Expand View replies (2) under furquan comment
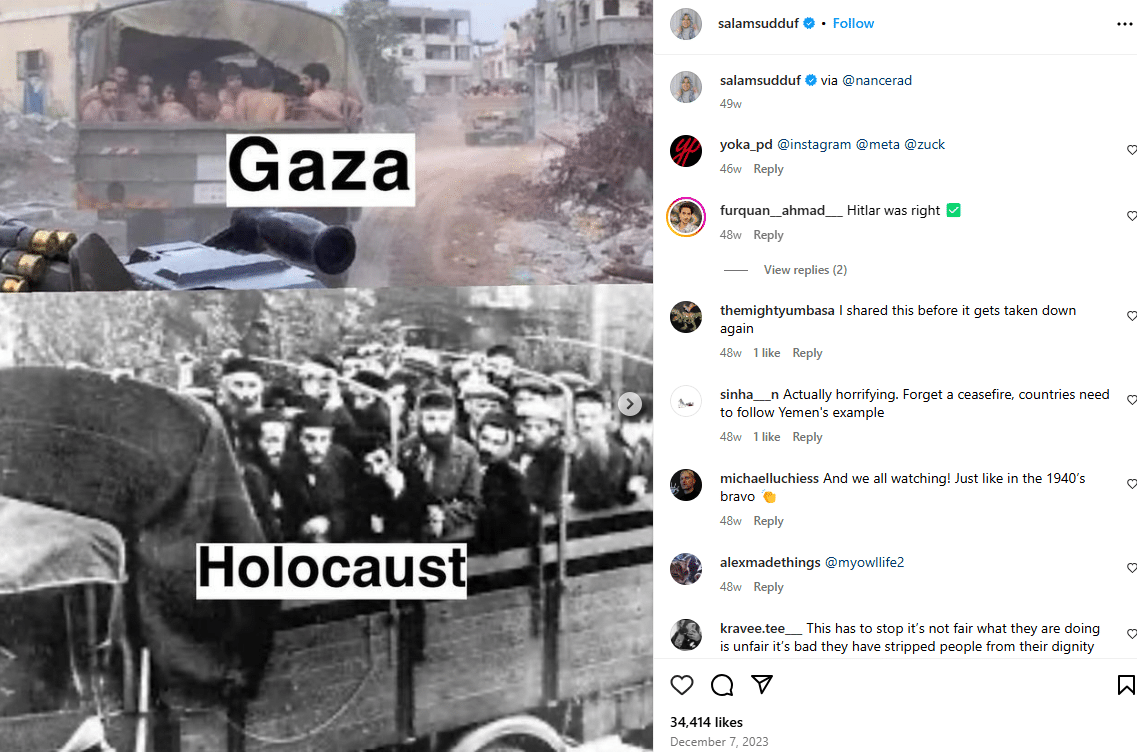Viewport: 1137px width, 752px height. [805, 270]
